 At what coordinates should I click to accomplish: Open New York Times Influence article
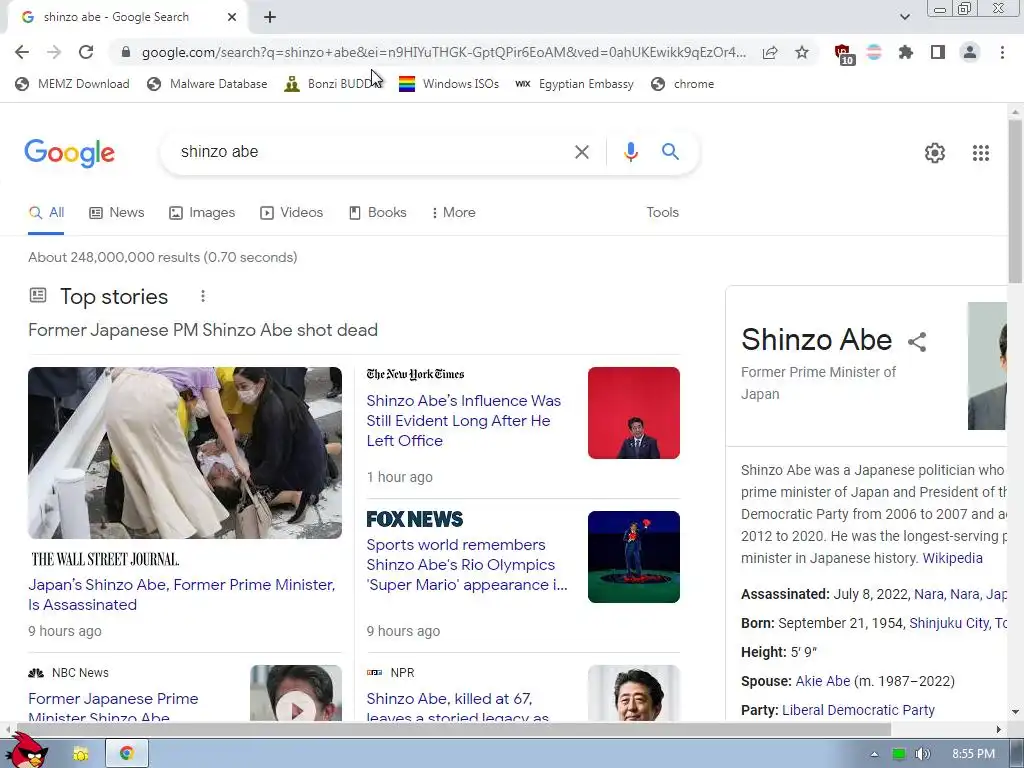(464, 421)
